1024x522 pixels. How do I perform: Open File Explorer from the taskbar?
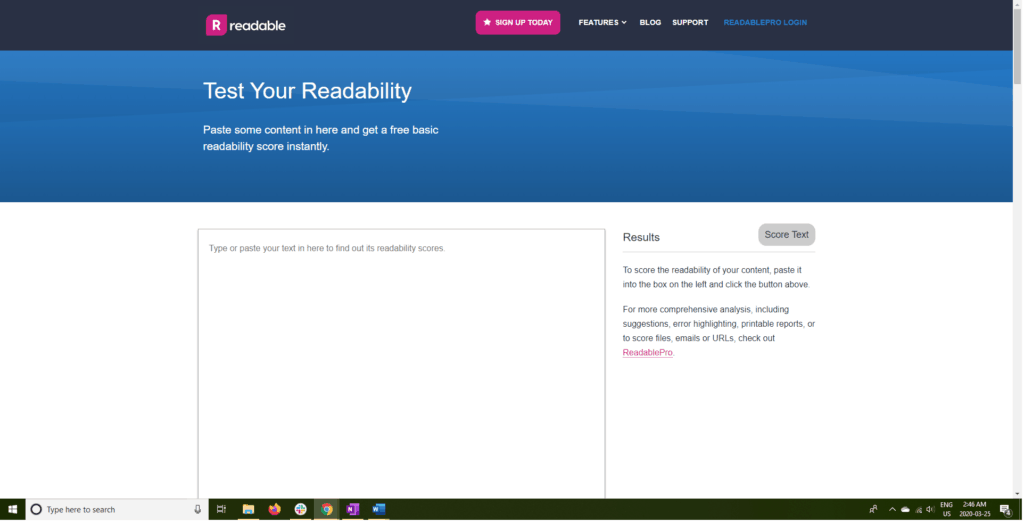tap(248, 510)
